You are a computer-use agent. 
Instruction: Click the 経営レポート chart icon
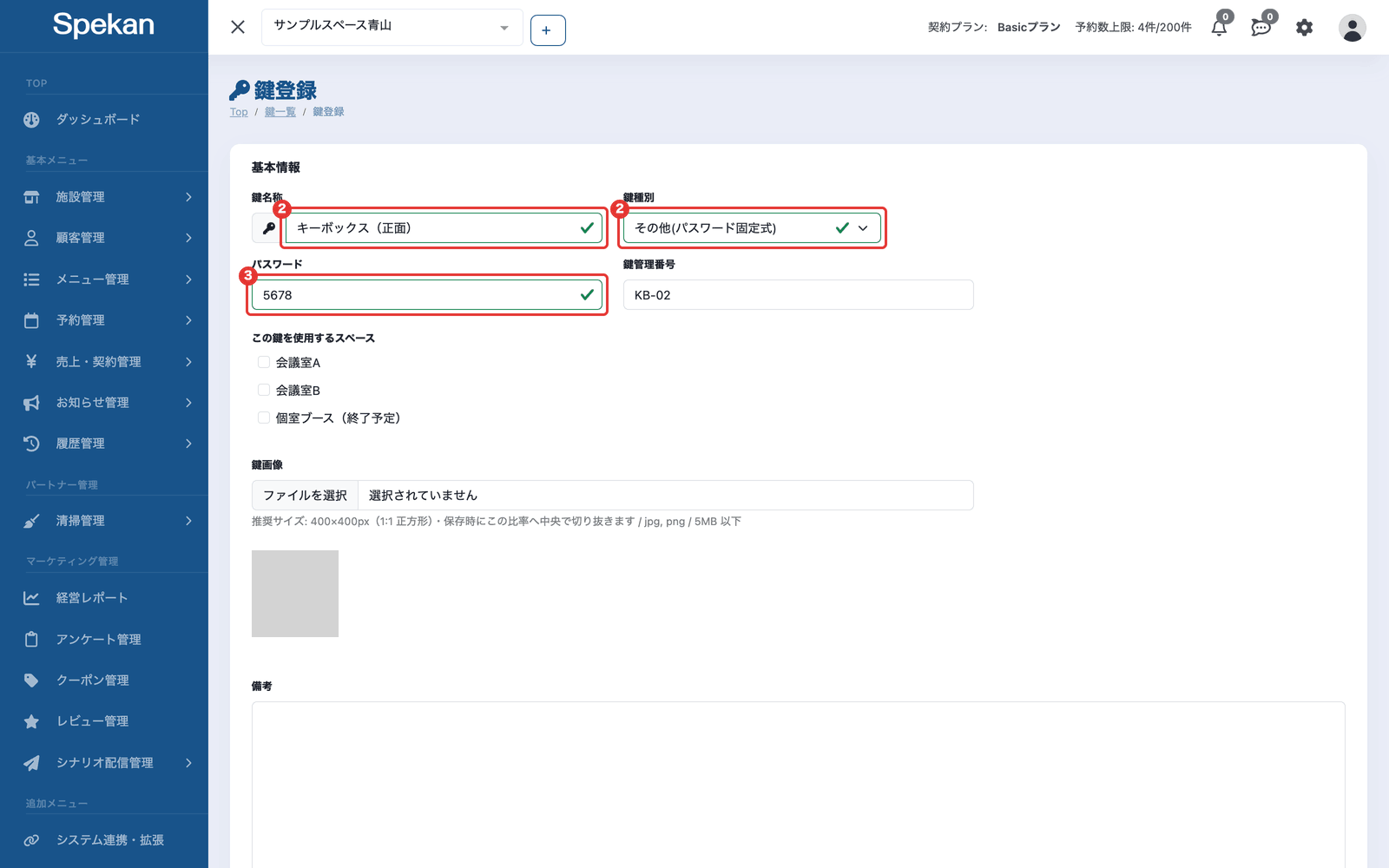coord(31,598)
